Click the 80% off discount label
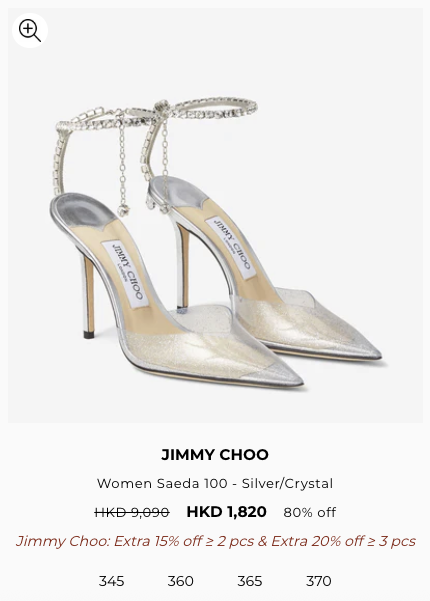 310,512
